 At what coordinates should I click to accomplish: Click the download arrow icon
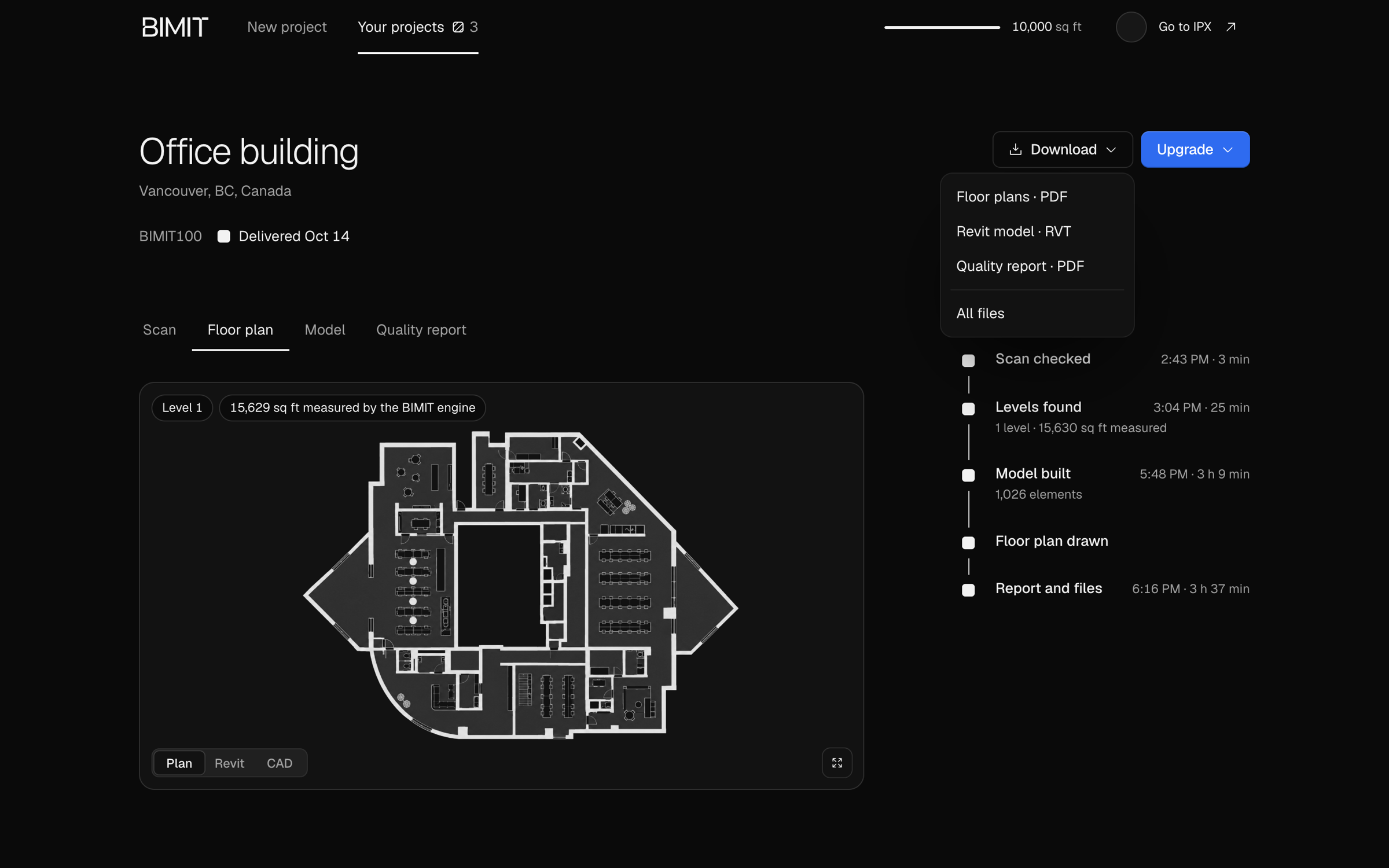tap(1015, 149)
